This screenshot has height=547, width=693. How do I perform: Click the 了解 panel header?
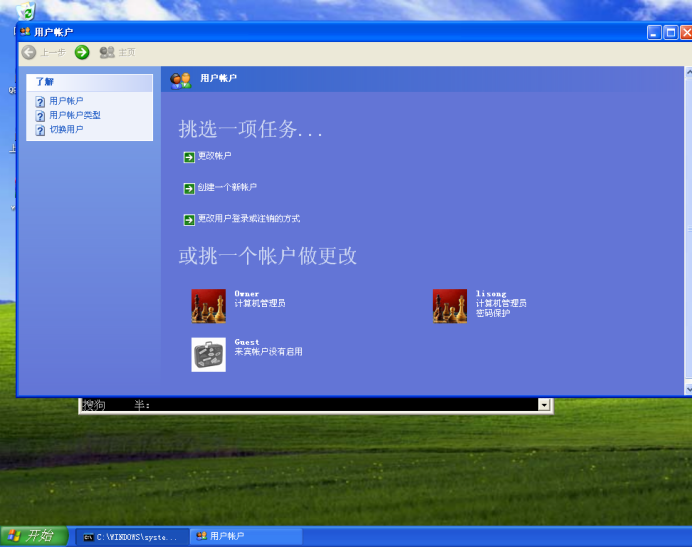pos(89,83)
